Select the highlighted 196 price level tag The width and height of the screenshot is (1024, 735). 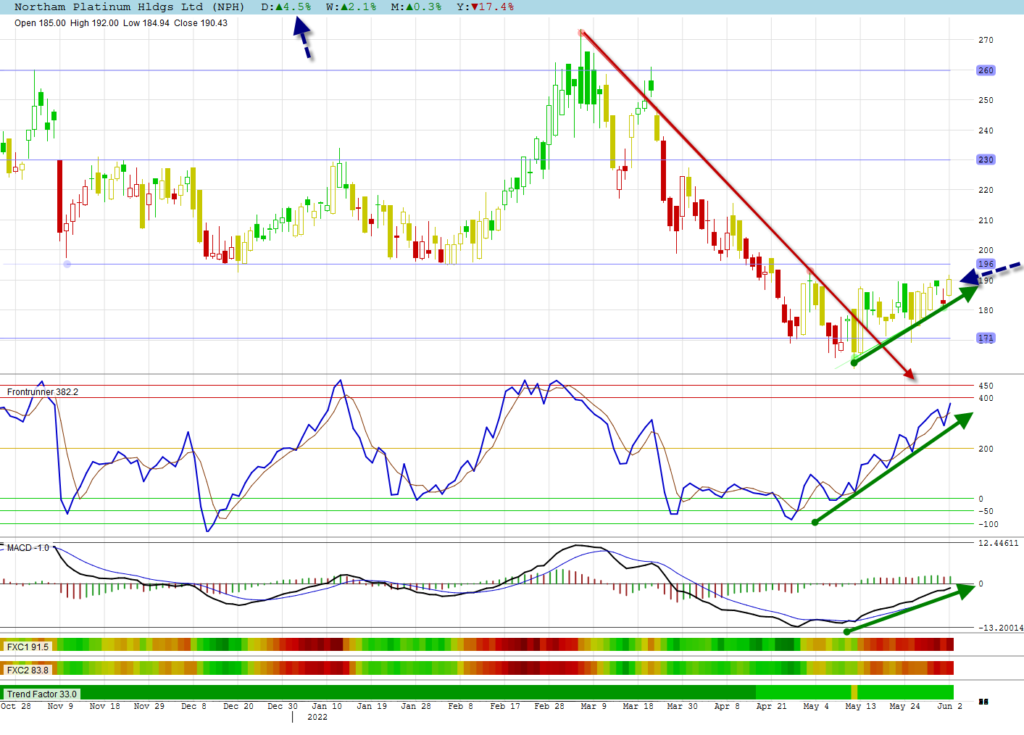[x=985, y=264]
